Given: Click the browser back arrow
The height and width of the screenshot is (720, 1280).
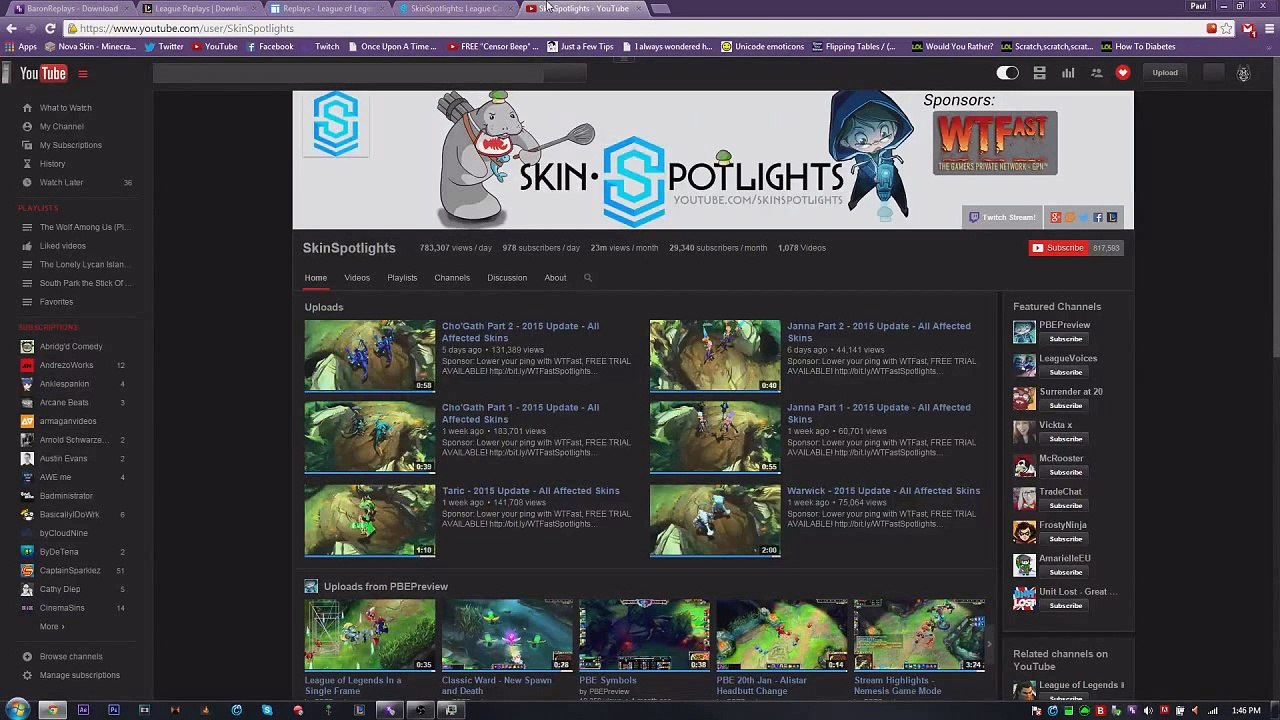Looking at the screenshot, I should [x=11, y=29].
